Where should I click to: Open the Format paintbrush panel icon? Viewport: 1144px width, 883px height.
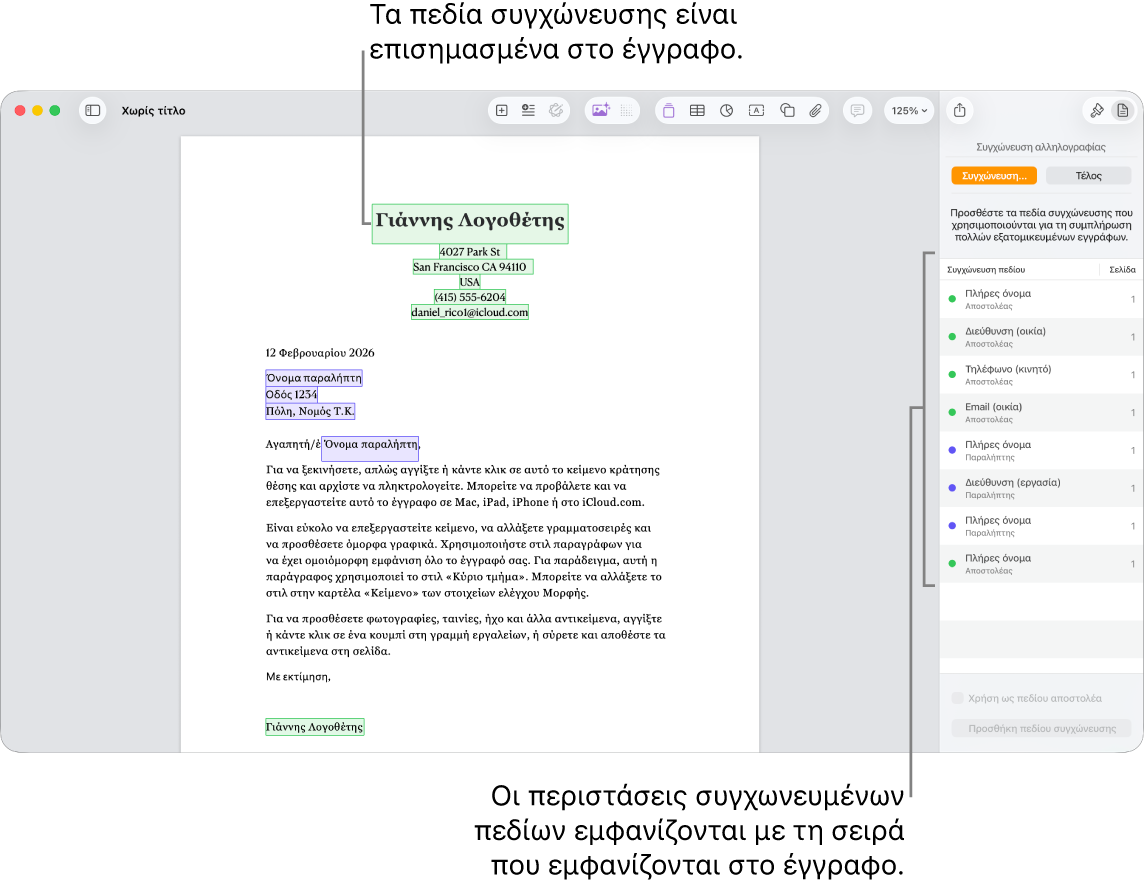pyautogui.click(x=1097, y=110)
